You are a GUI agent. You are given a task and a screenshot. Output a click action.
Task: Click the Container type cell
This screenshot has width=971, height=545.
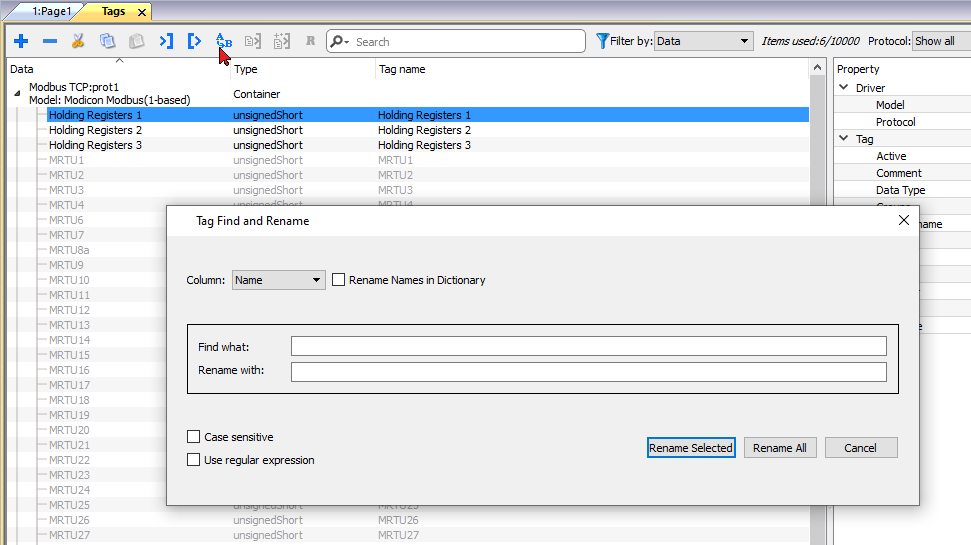pos(256,94)
